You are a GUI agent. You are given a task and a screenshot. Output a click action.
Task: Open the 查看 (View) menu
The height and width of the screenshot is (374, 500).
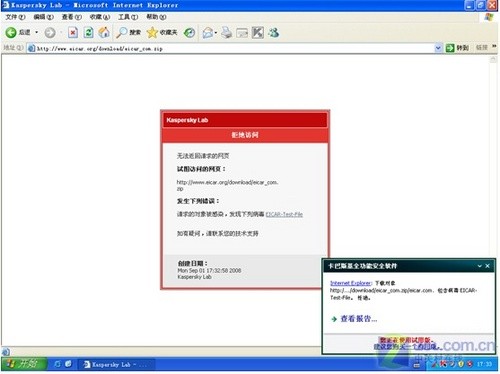point(72,17)
